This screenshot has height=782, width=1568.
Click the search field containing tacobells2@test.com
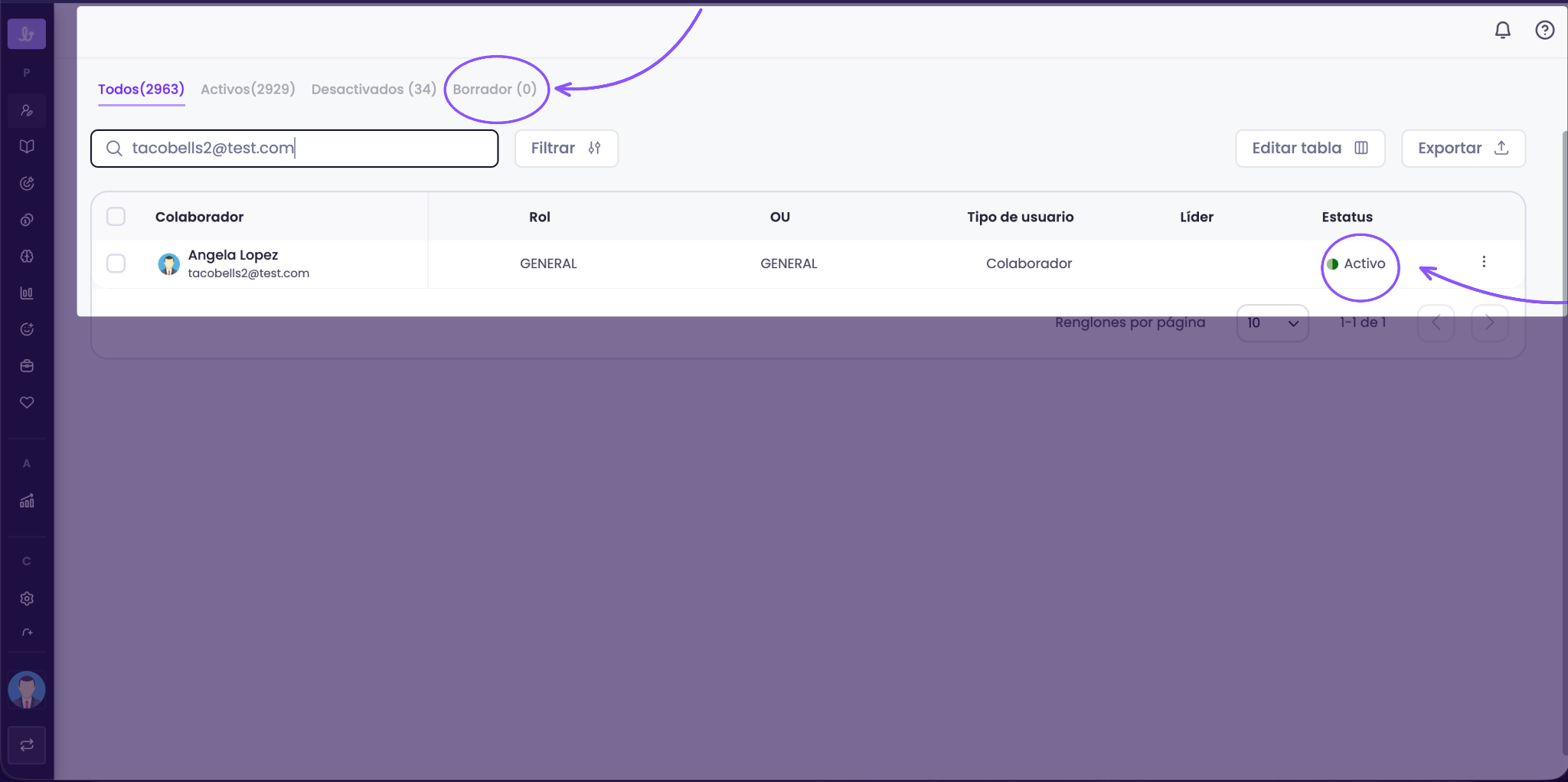tap(295, 149)
